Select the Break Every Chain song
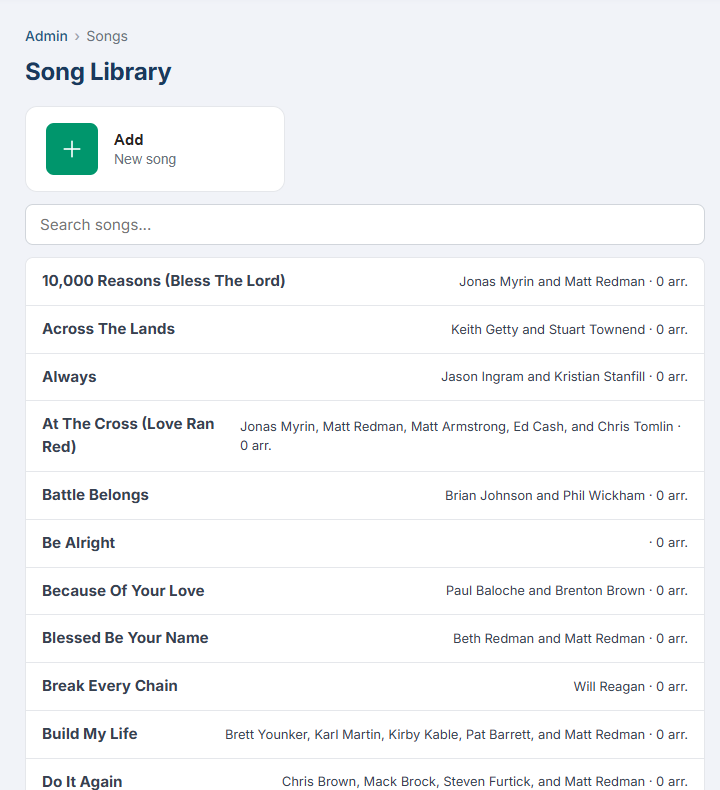The image size is (720, 790). pos(365,686)
